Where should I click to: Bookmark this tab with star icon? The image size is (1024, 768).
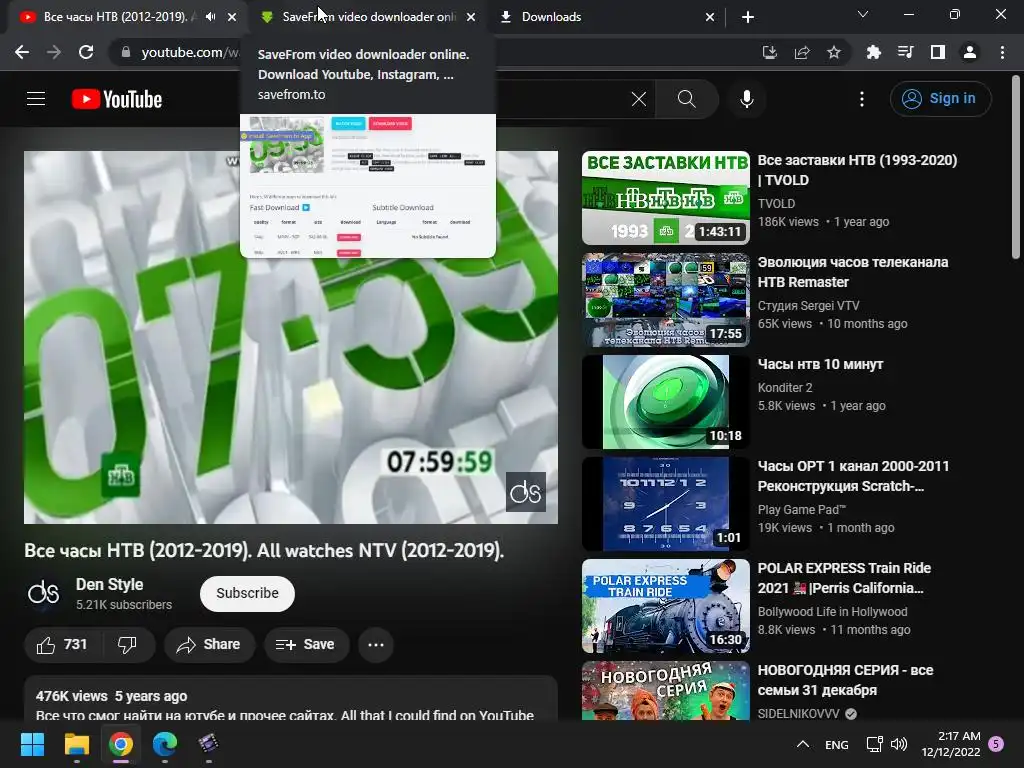pyautogui.click(x=834, y=52)
